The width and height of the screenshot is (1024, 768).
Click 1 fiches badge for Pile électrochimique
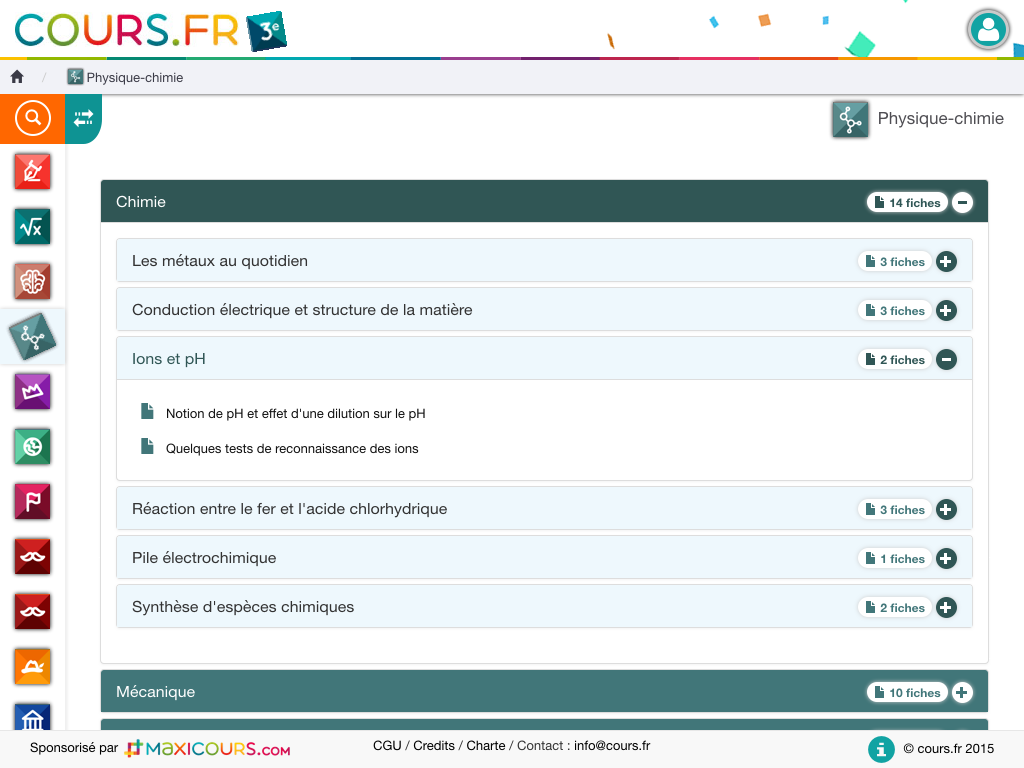coord(895,558)
